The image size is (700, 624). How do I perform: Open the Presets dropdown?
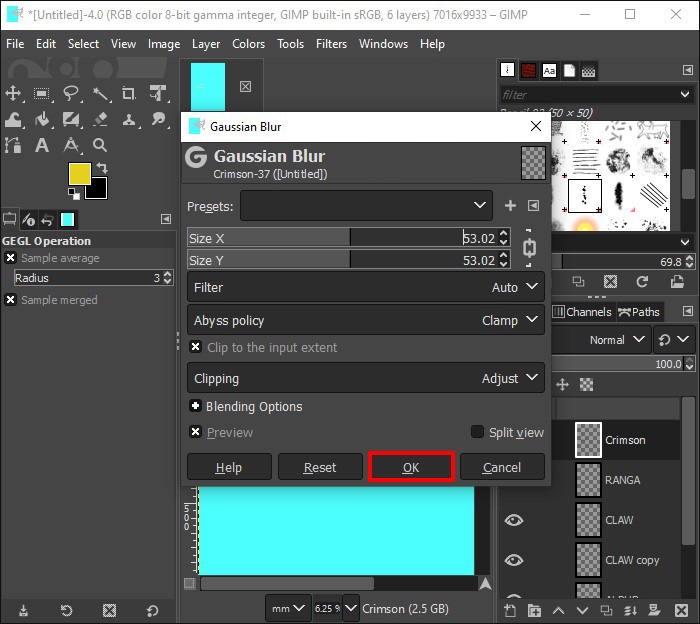(367, 205)
